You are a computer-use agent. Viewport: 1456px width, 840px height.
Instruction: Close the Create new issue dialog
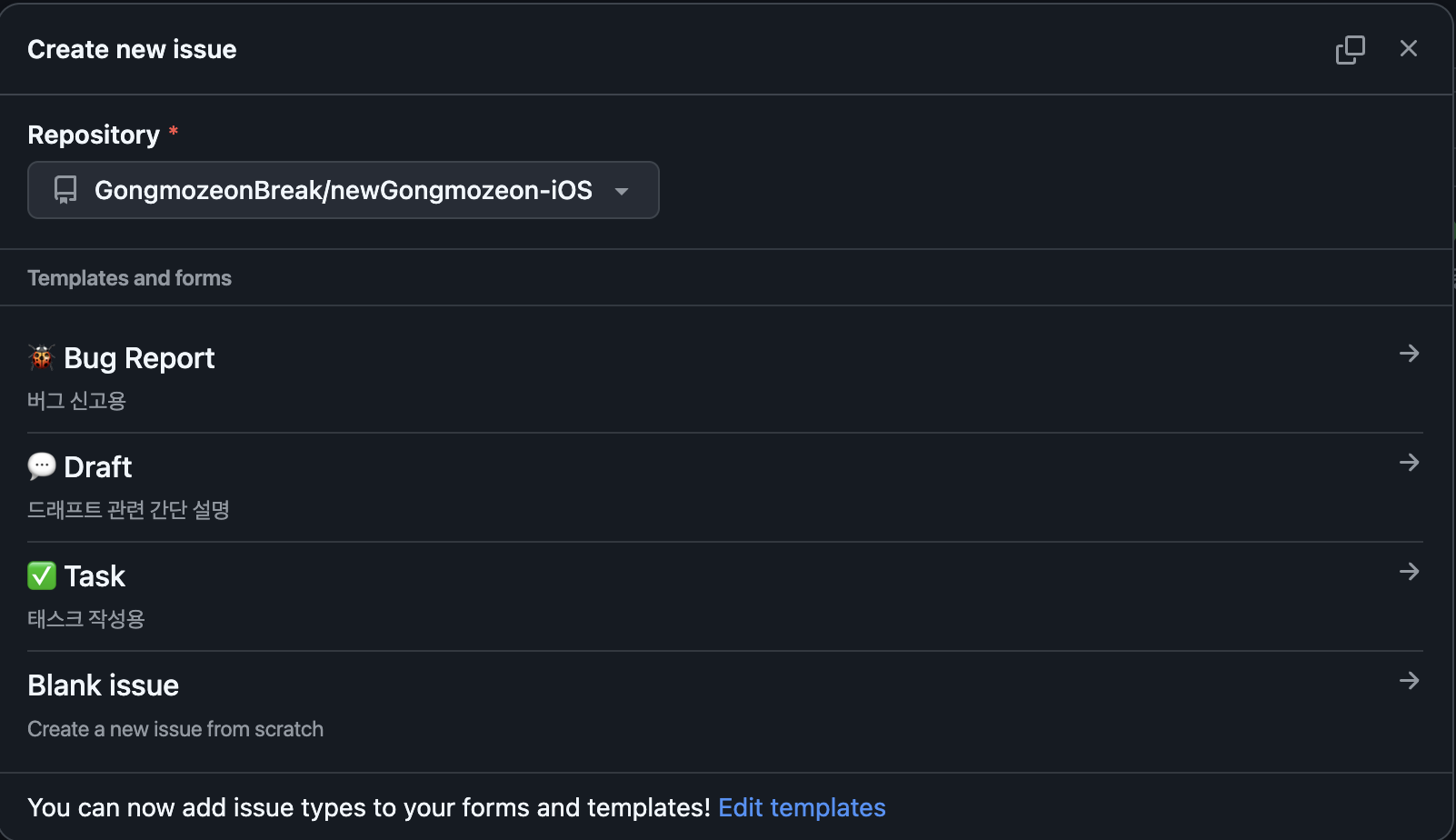coord(1408,49)
